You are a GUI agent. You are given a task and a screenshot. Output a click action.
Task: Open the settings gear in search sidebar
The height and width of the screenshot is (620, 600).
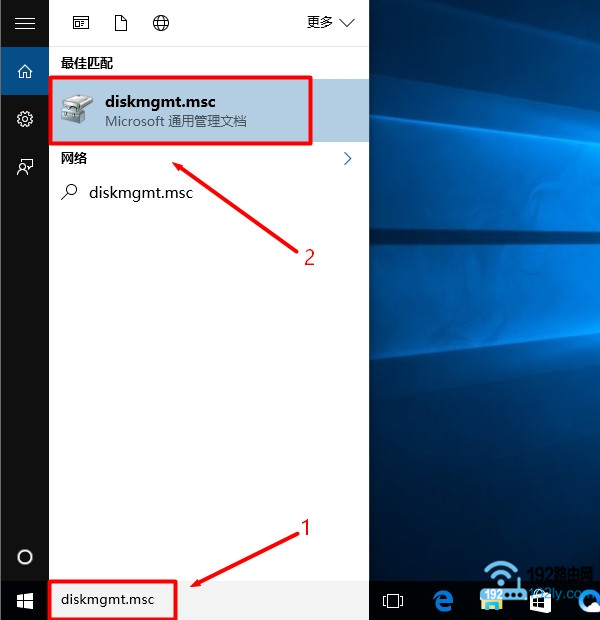coord(25,119)
